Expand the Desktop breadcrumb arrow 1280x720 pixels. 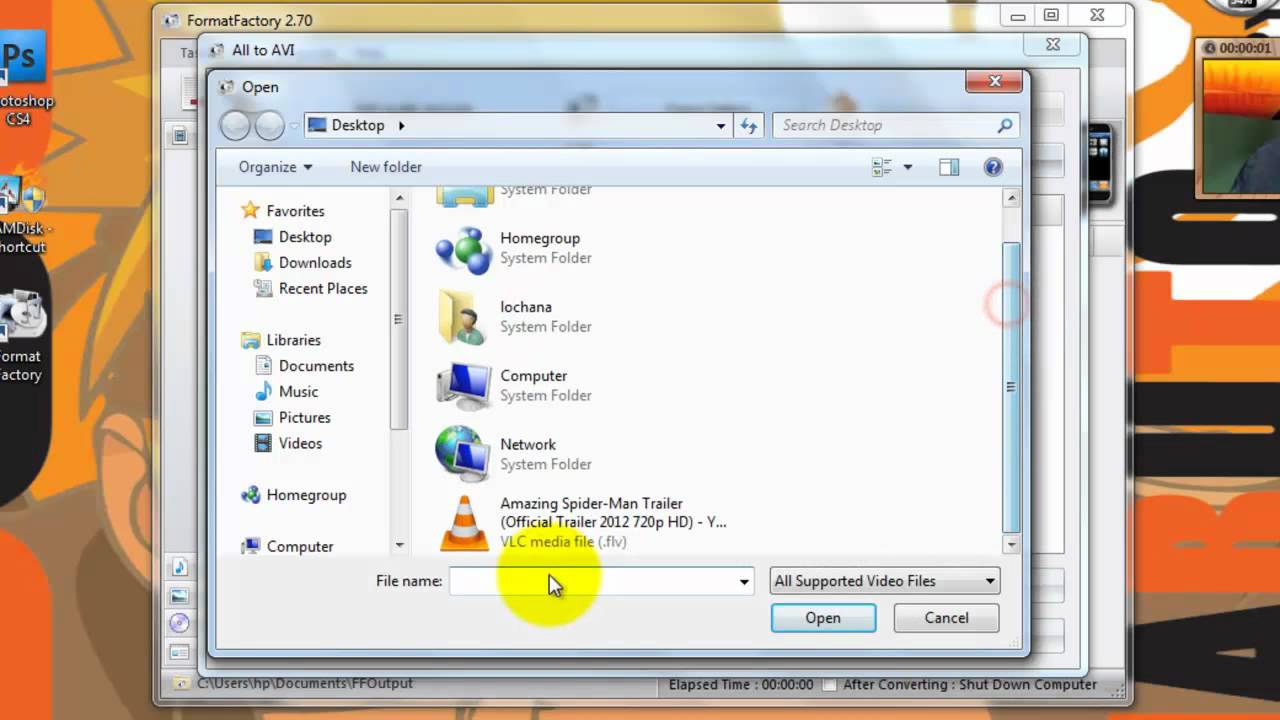click(x=402, y=126)
